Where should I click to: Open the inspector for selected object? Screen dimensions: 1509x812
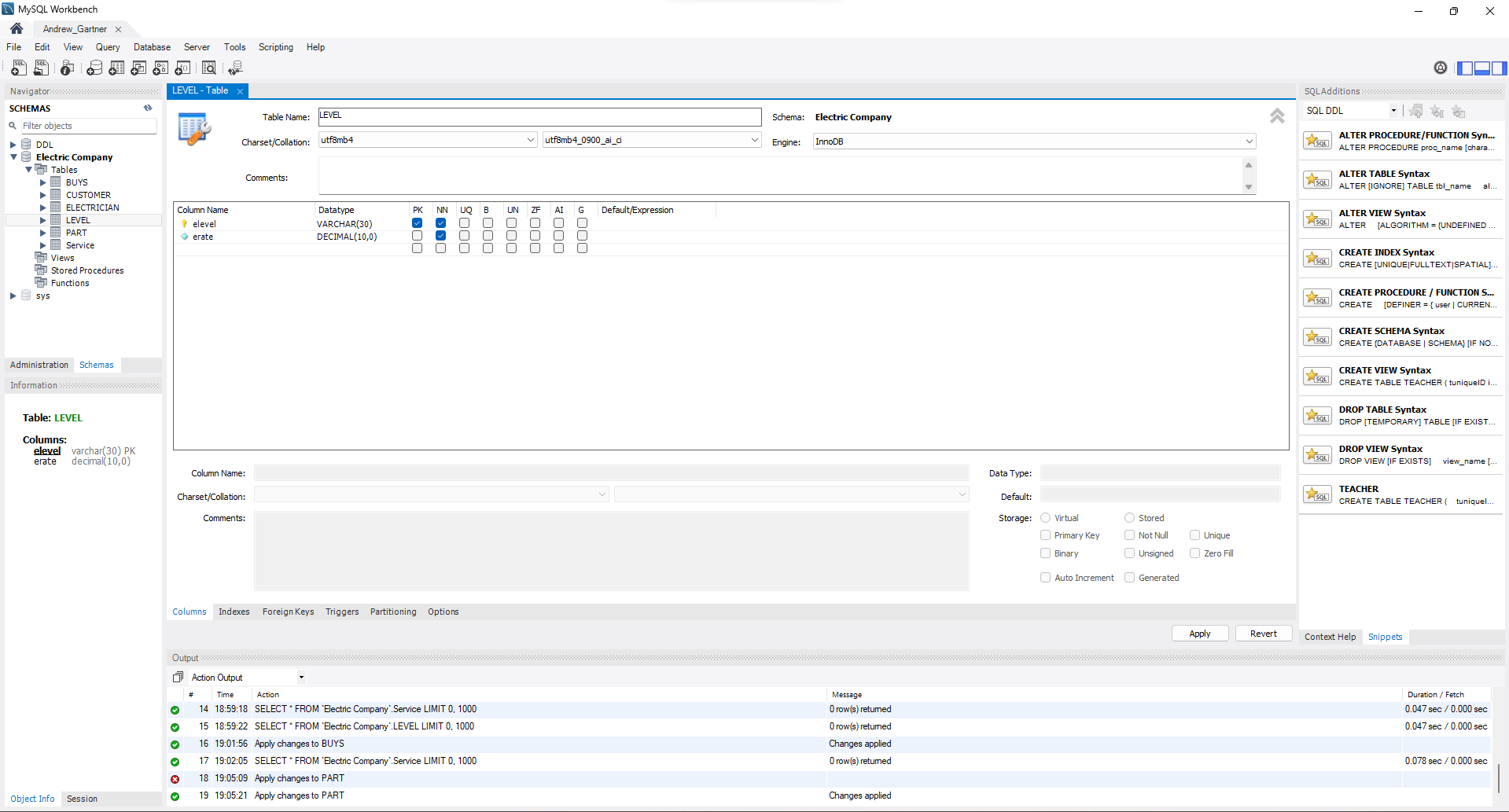(x=68, y=68)
